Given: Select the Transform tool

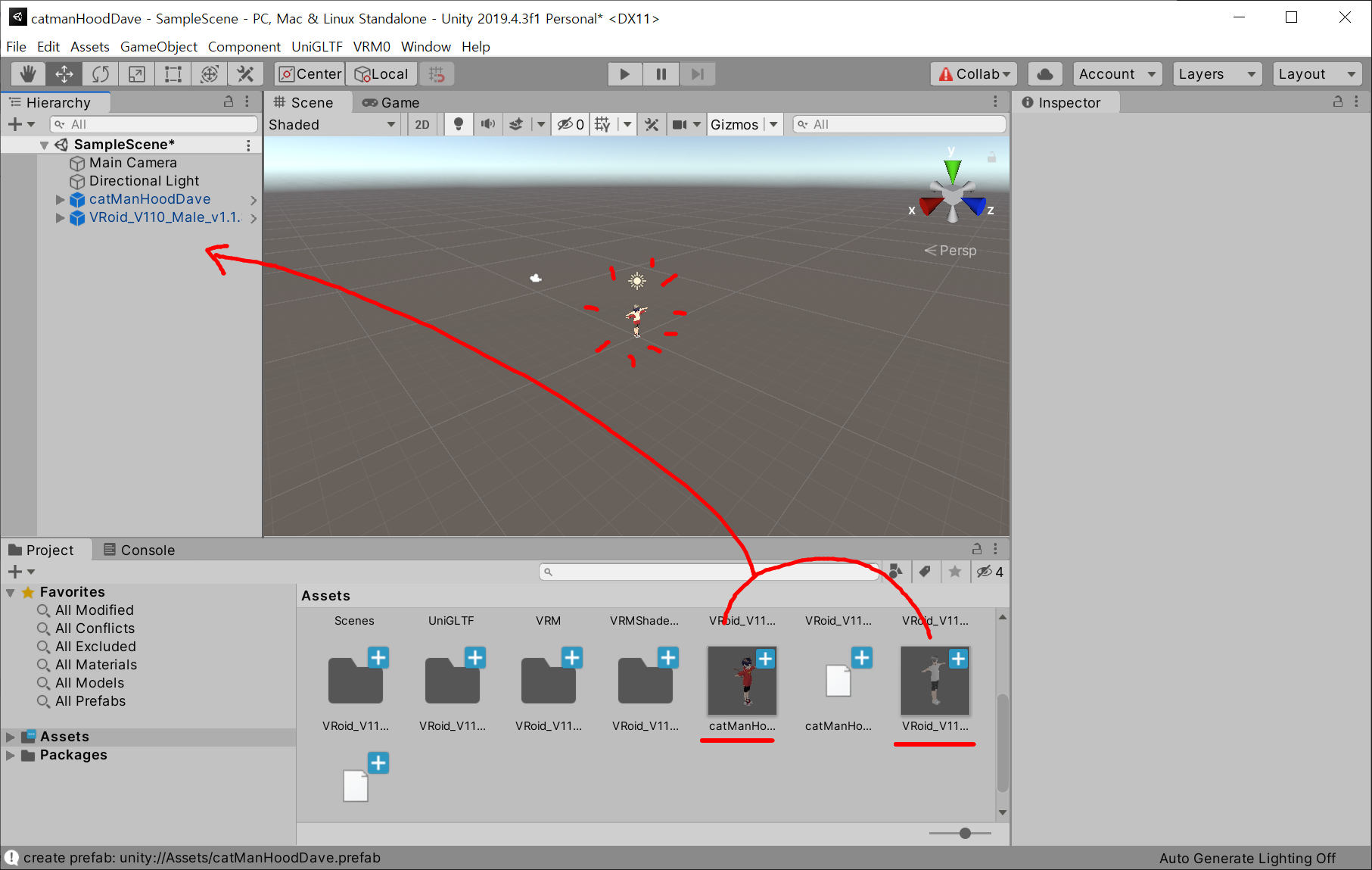Looking at the screenshot, I should (210, 73).
